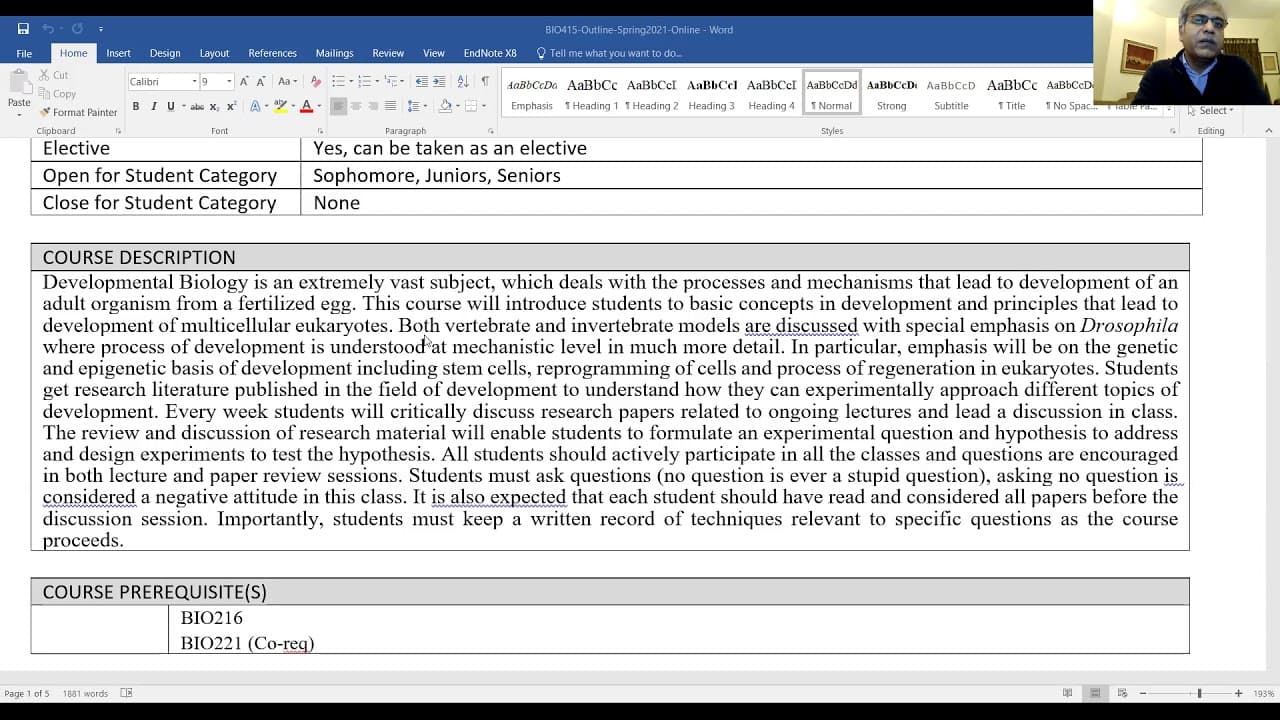
Task: Copy the selection in the Clipboard group
Action: tap(57, 94)
